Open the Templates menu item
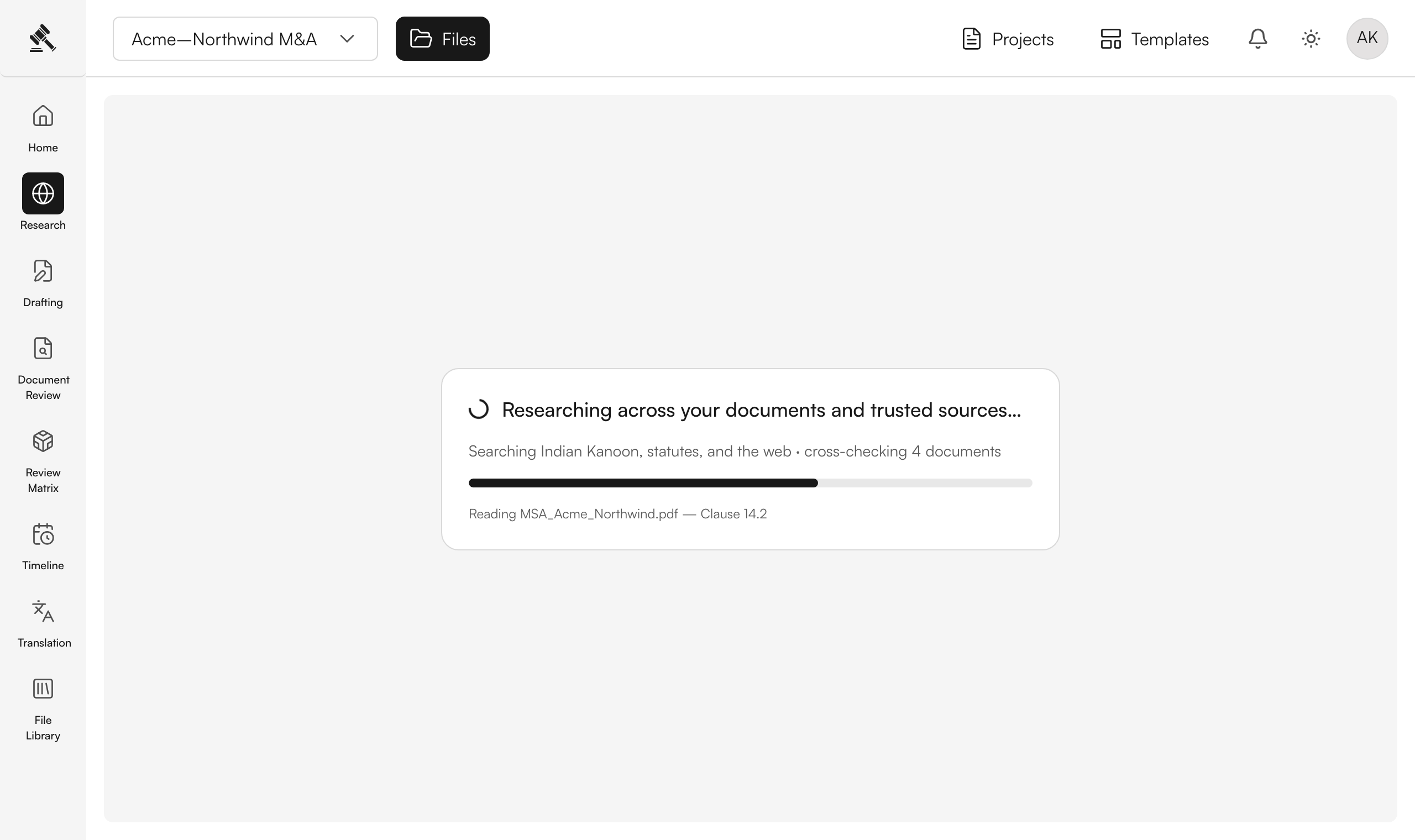 [x=1154, y=39]
